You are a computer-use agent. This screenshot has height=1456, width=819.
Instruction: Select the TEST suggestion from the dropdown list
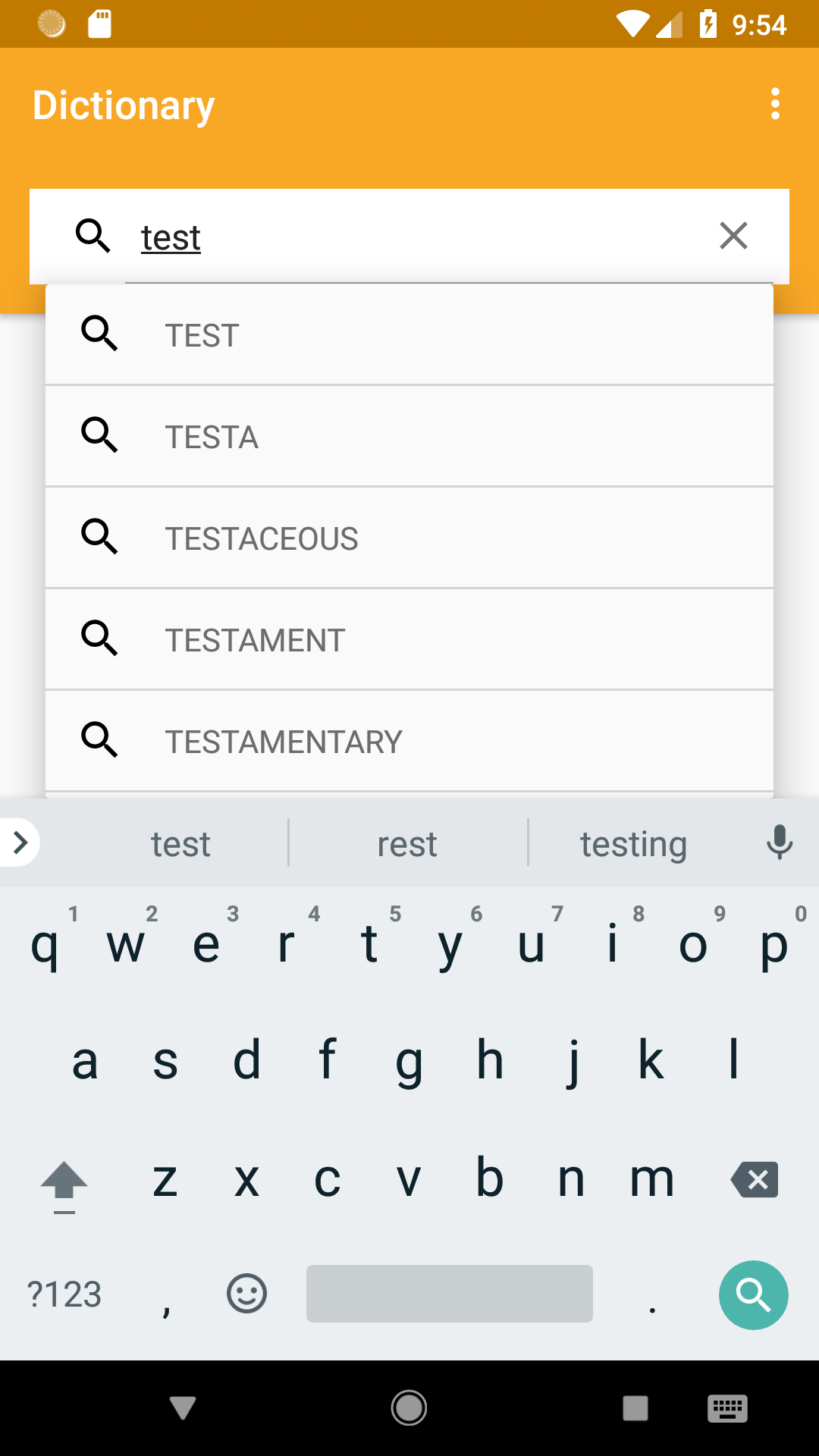[409, 334]
